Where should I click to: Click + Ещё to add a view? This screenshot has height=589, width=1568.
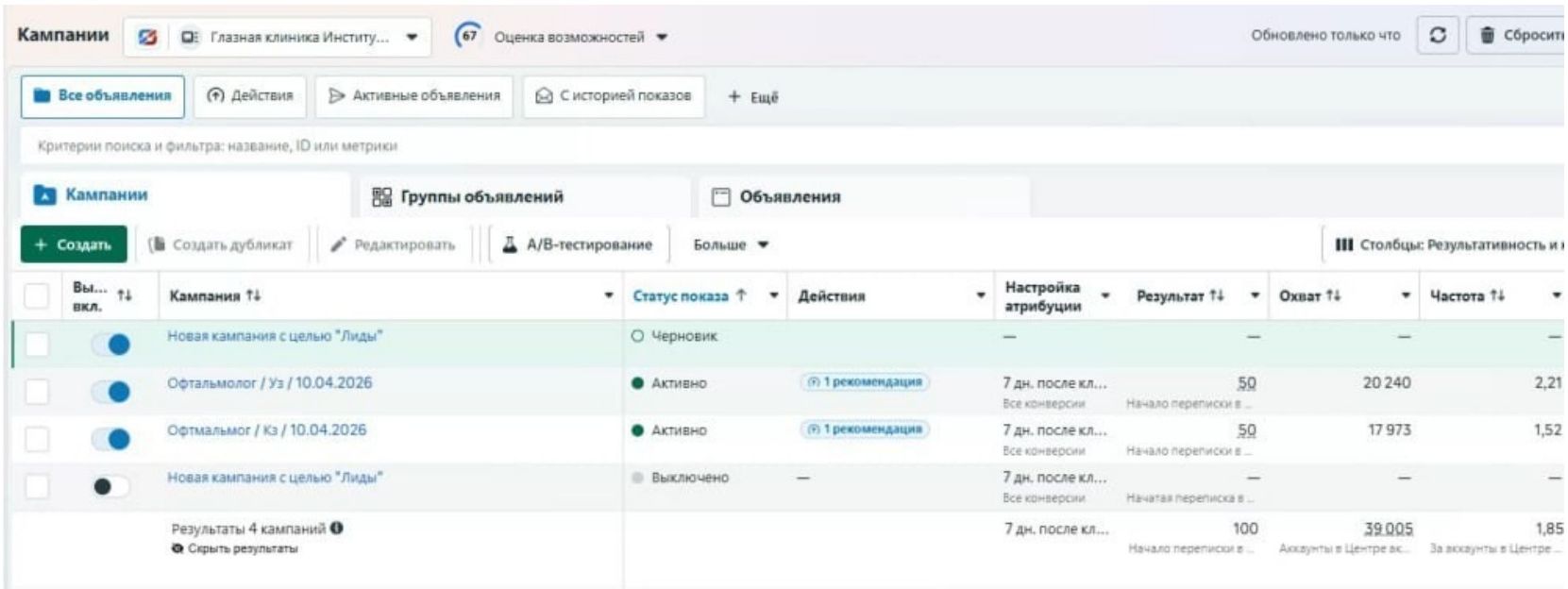point(753,97)
